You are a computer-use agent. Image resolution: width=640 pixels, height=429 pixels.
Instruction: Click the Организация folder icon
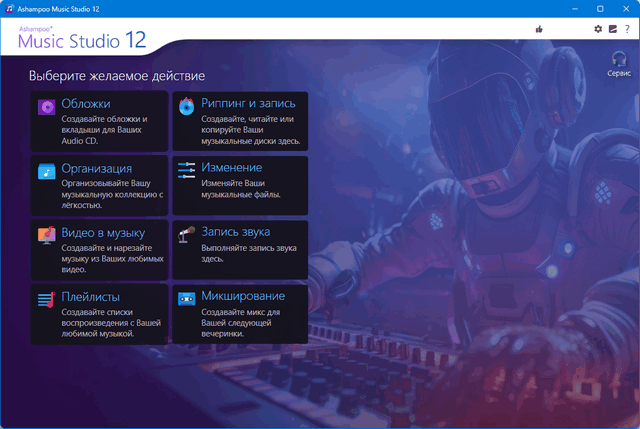pos(46,171)
